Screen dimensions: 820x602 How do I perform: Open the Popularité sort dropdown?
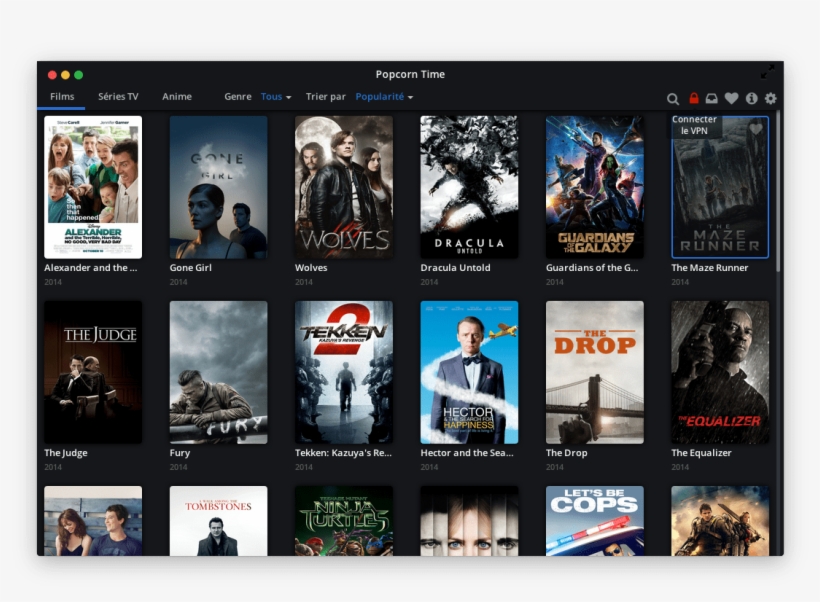click(382, 96)
